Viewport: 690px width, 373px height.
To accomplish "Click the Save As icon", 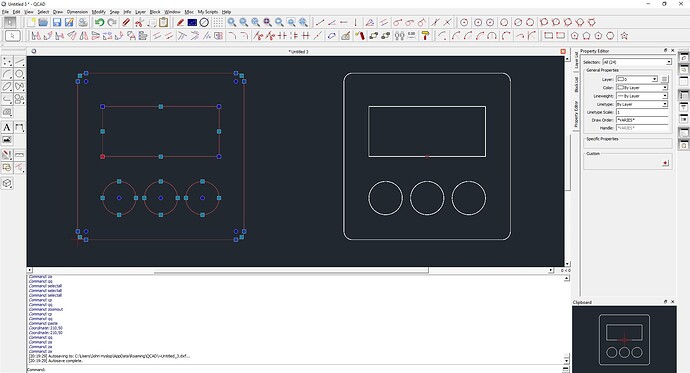I will pos(70,22).
